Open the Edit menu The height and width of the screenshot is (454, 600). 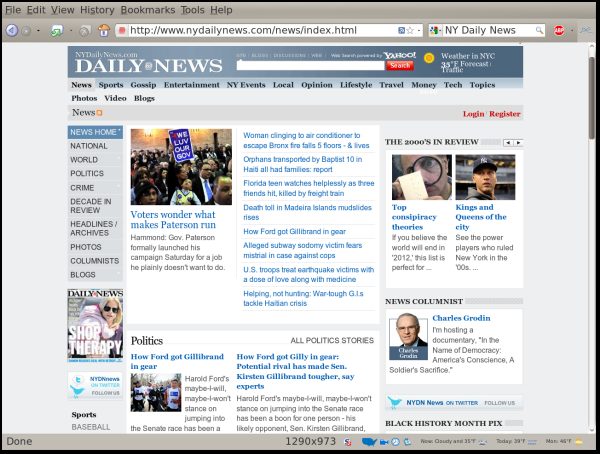[36, 10]
